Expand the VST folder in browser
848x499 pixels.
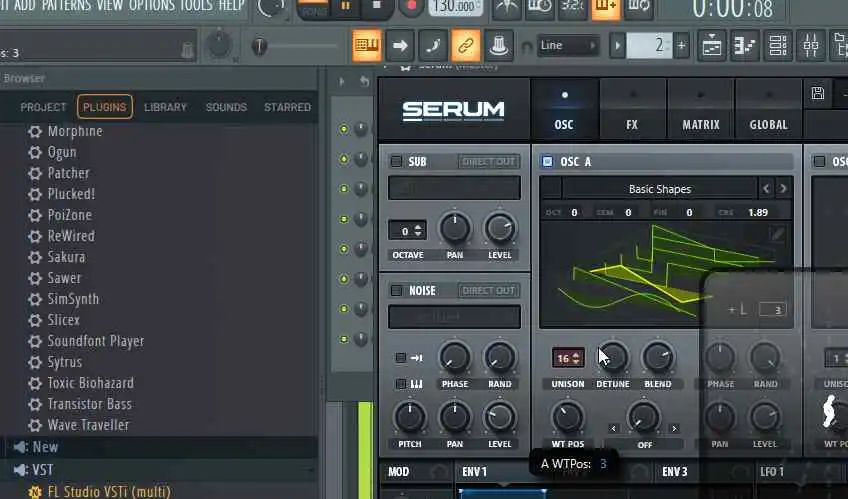(x=42, y=470)
